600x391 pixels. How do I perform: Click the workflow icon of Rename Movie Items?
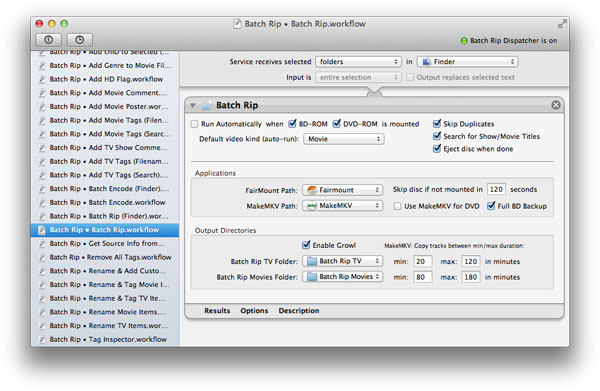click(x=42, y=312)
